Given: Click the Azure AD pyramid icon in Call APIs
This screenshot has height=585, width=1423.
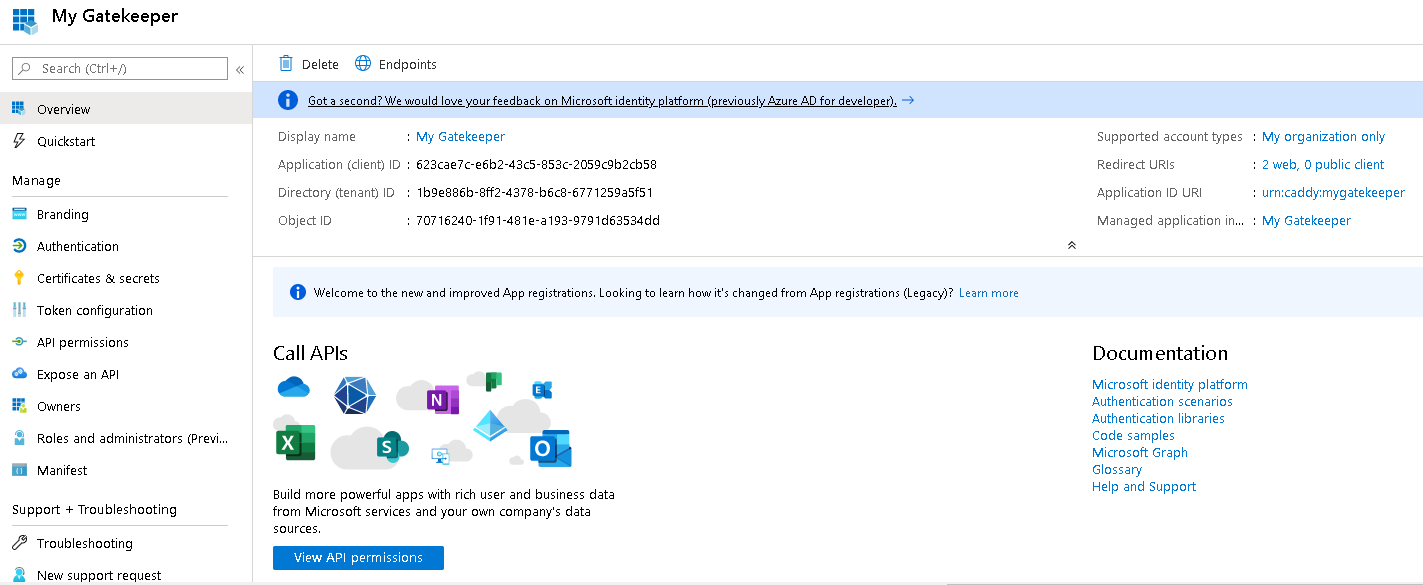Looking at the screenshot, I should [490, 426].
